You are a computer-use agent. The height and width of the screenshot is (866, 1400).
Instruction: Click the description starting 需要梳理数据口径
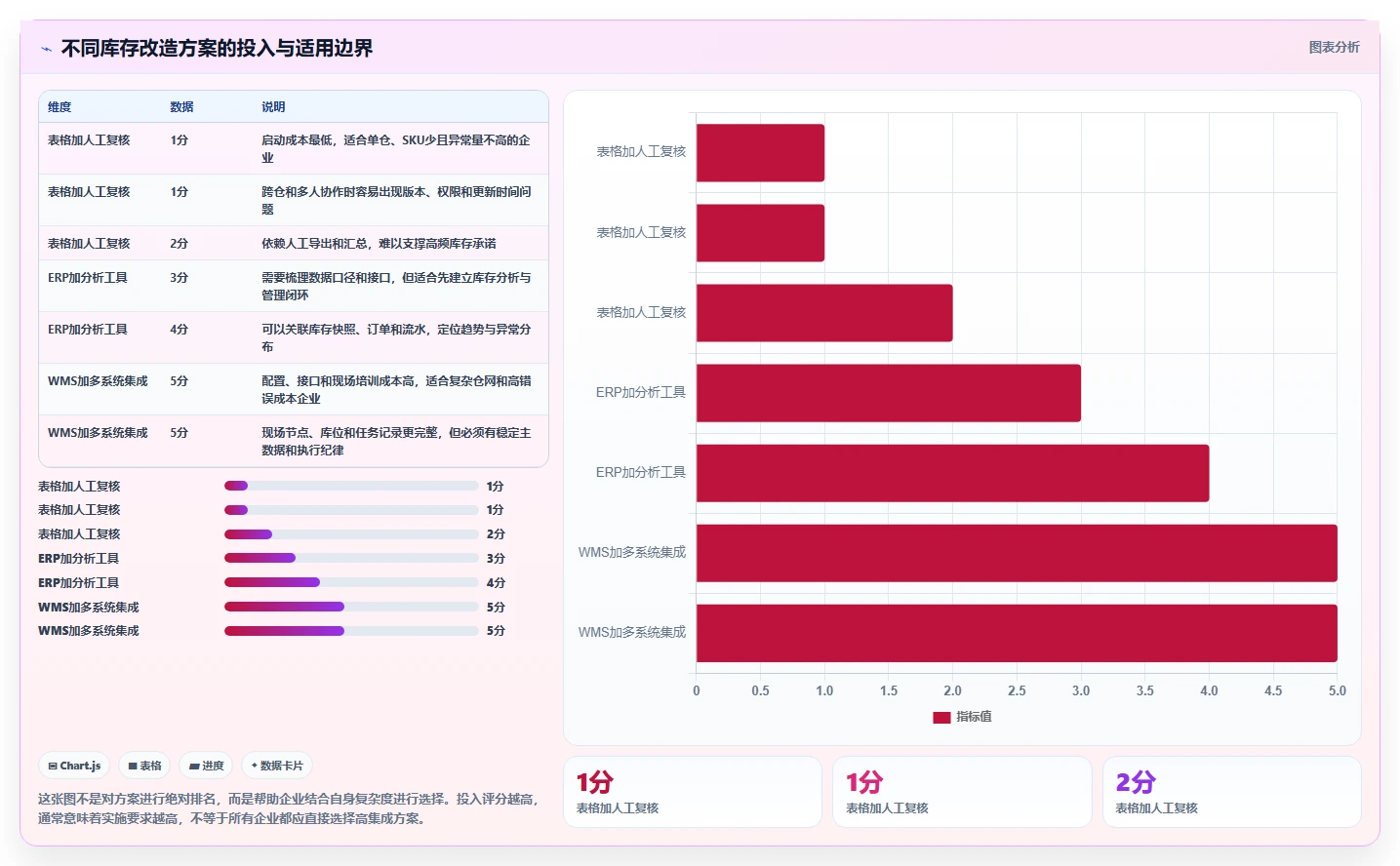397,286
